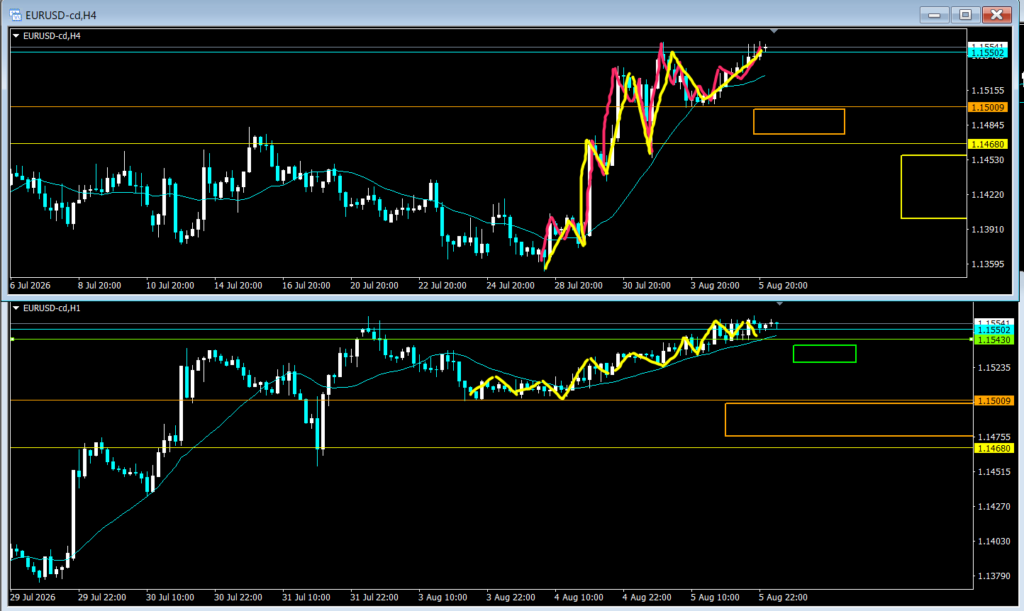
Task: Click 14 Jul 20:00 on the H4 time axis
Action: tap(238, 285)
